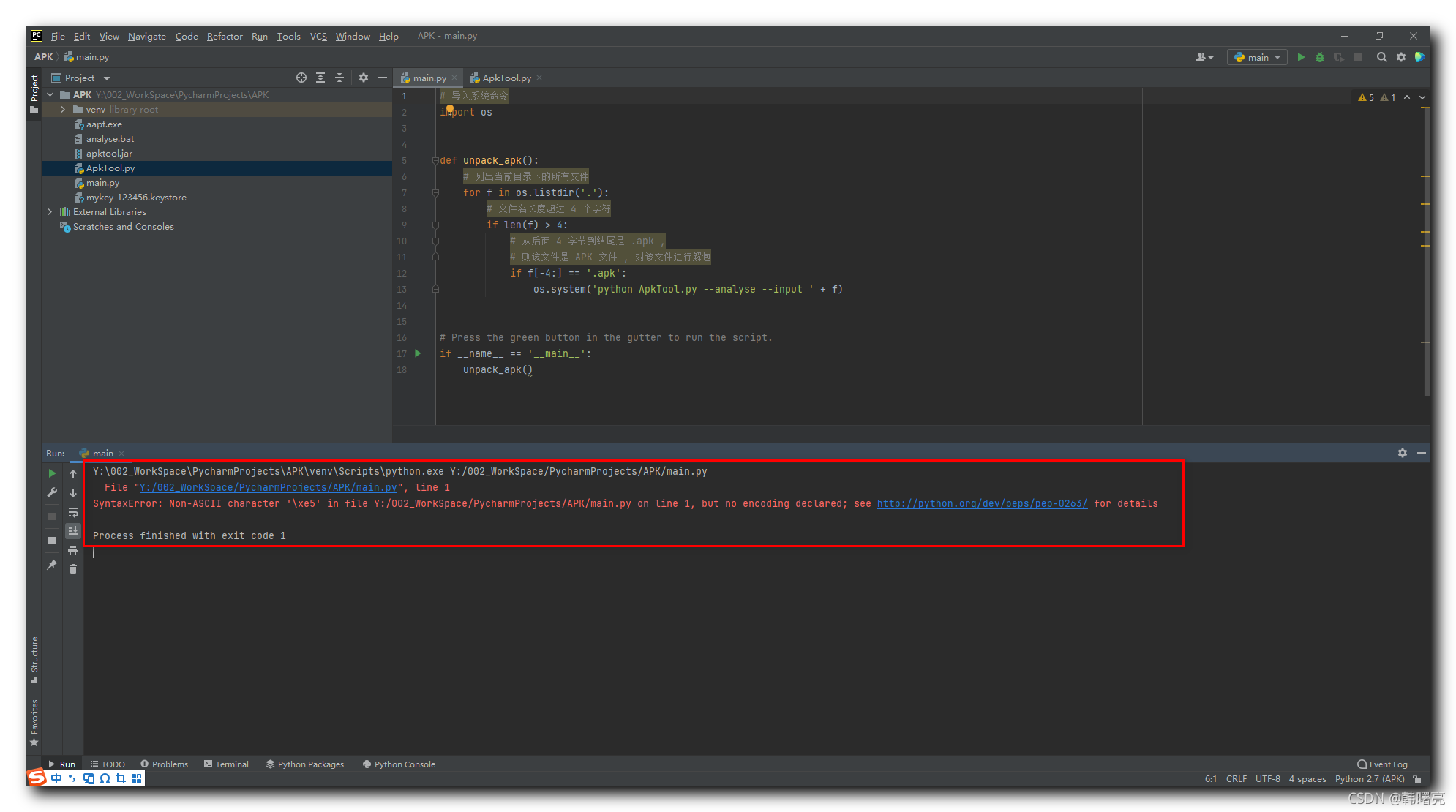This screenshot has width=1456, height=812.
Task: Open Settings via the gear icon on toolbar
Action: pyautogui.click(x=1400, y=57)
